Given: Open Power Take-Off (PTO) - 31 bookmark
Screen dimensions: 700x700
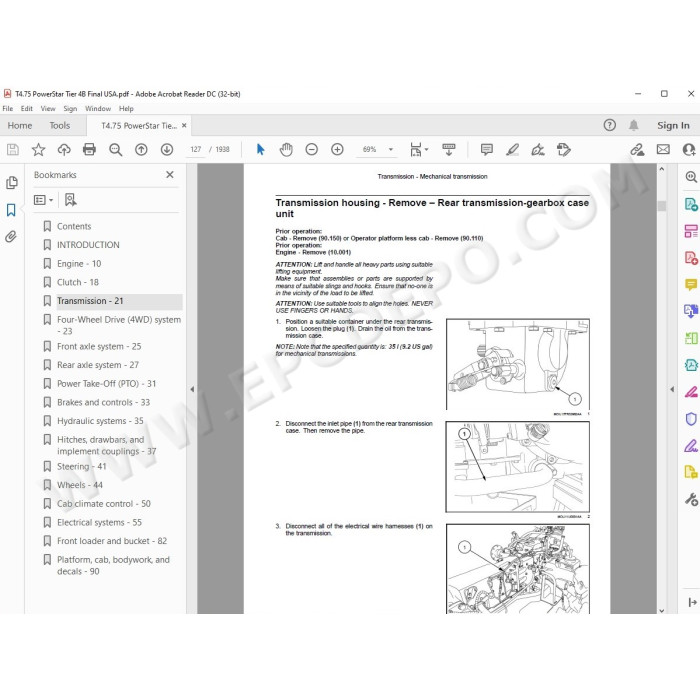Looking at the screenshot, I should click(x=106, y=384).
